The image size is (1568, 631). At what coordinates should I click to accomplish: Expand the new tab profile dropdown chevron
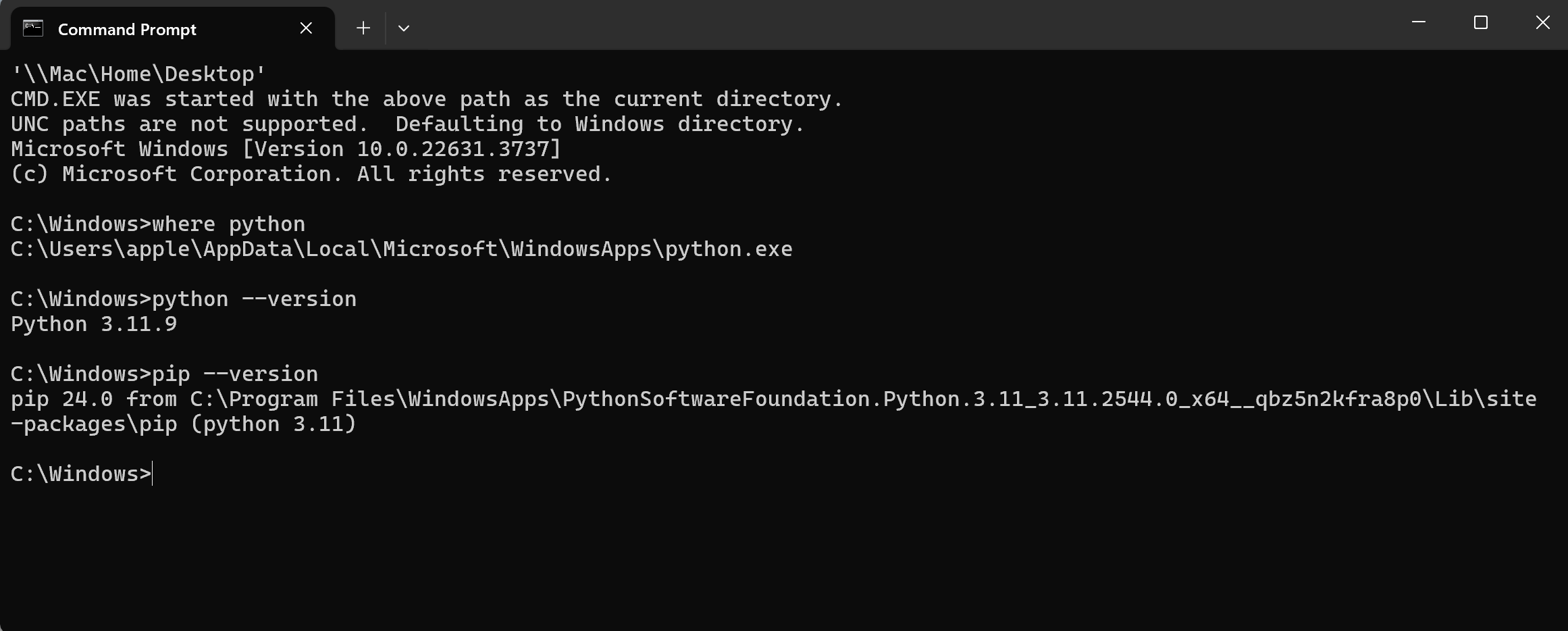tap(404, 28)
